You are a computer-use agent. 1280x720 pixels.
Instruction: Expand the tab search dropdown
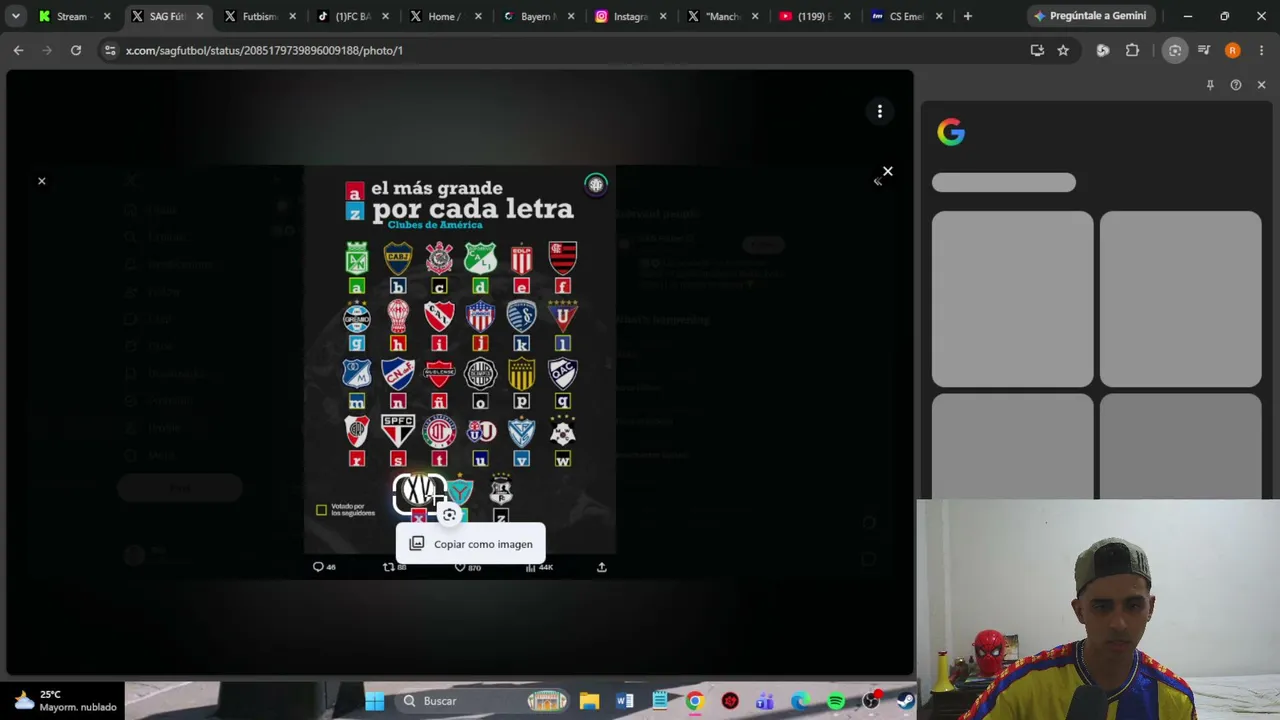coord(15,16)
